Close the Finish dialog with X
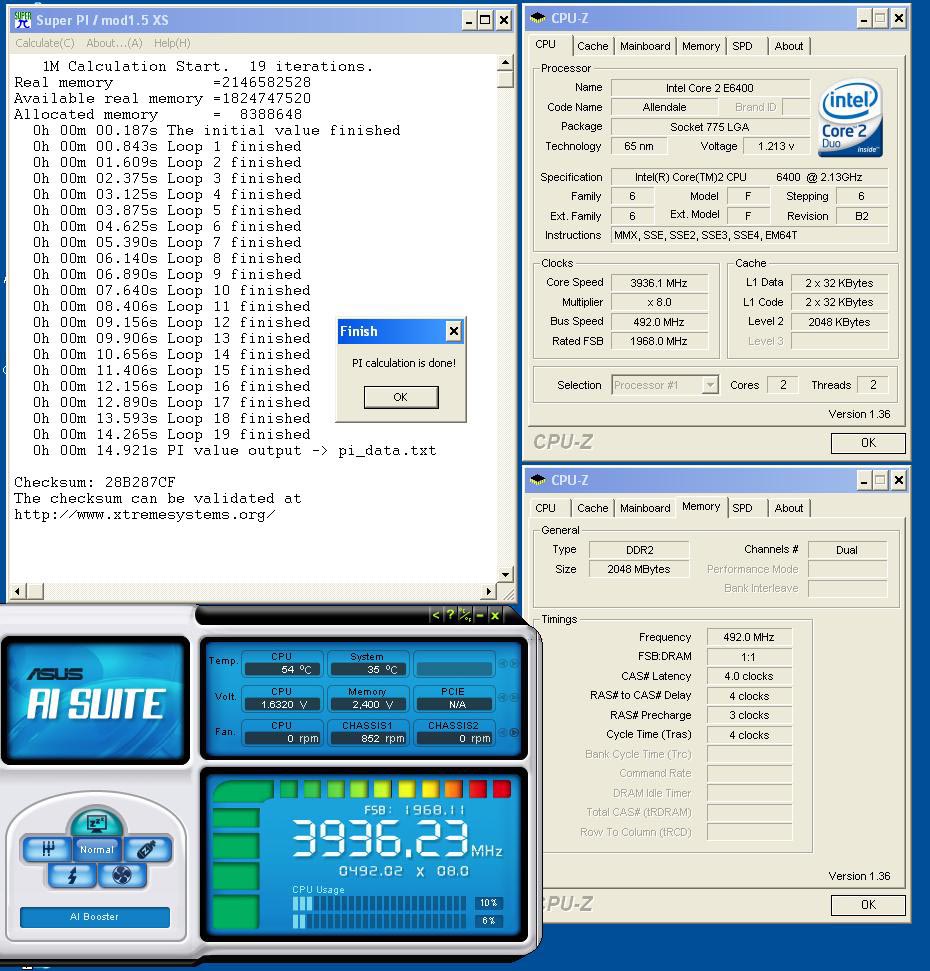The height and width of the screenshot is (971, 930). (x=454, y=331)
